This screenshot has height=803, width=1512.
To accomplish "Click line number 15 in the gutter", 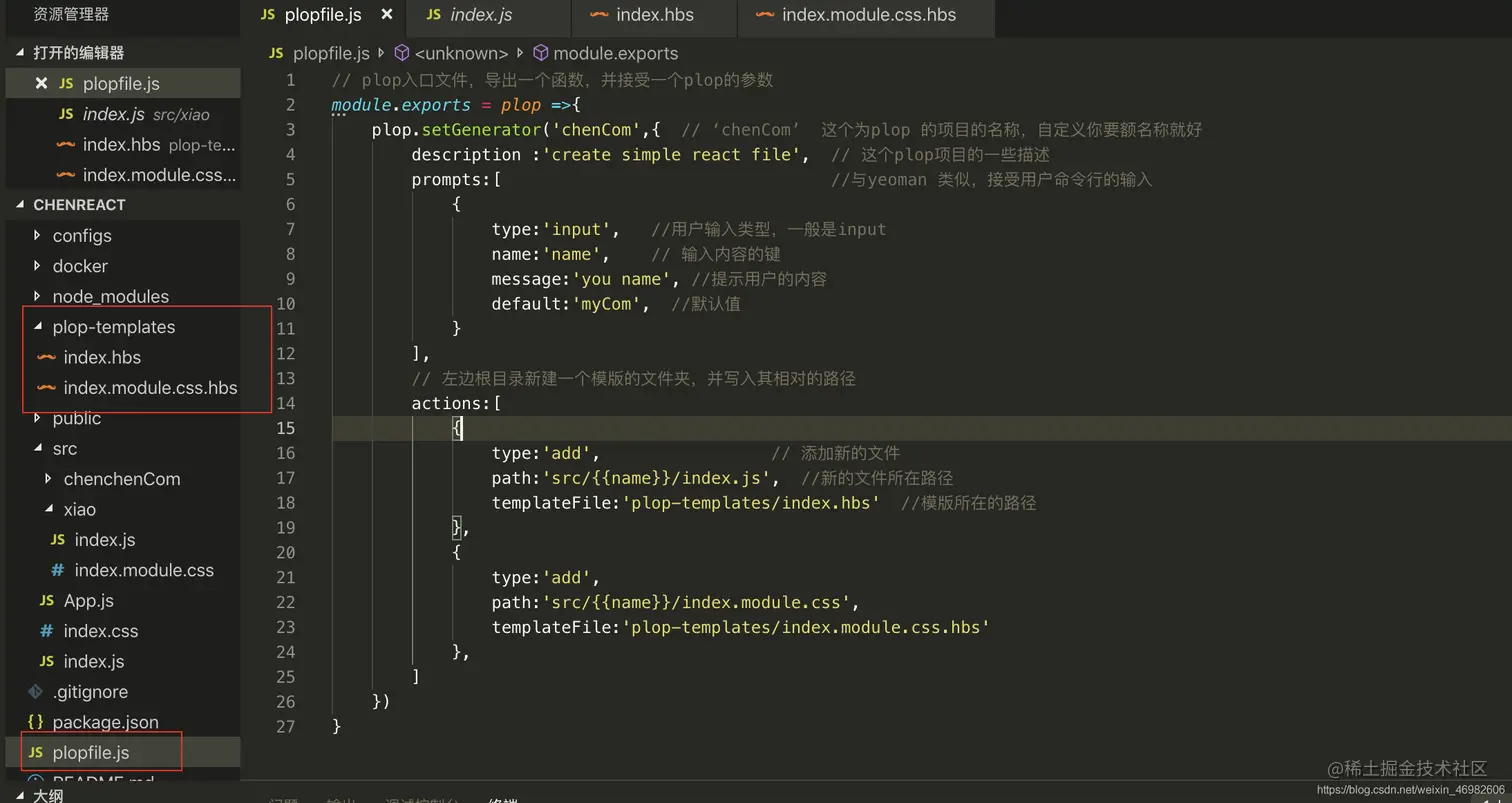I will (286, 428).
